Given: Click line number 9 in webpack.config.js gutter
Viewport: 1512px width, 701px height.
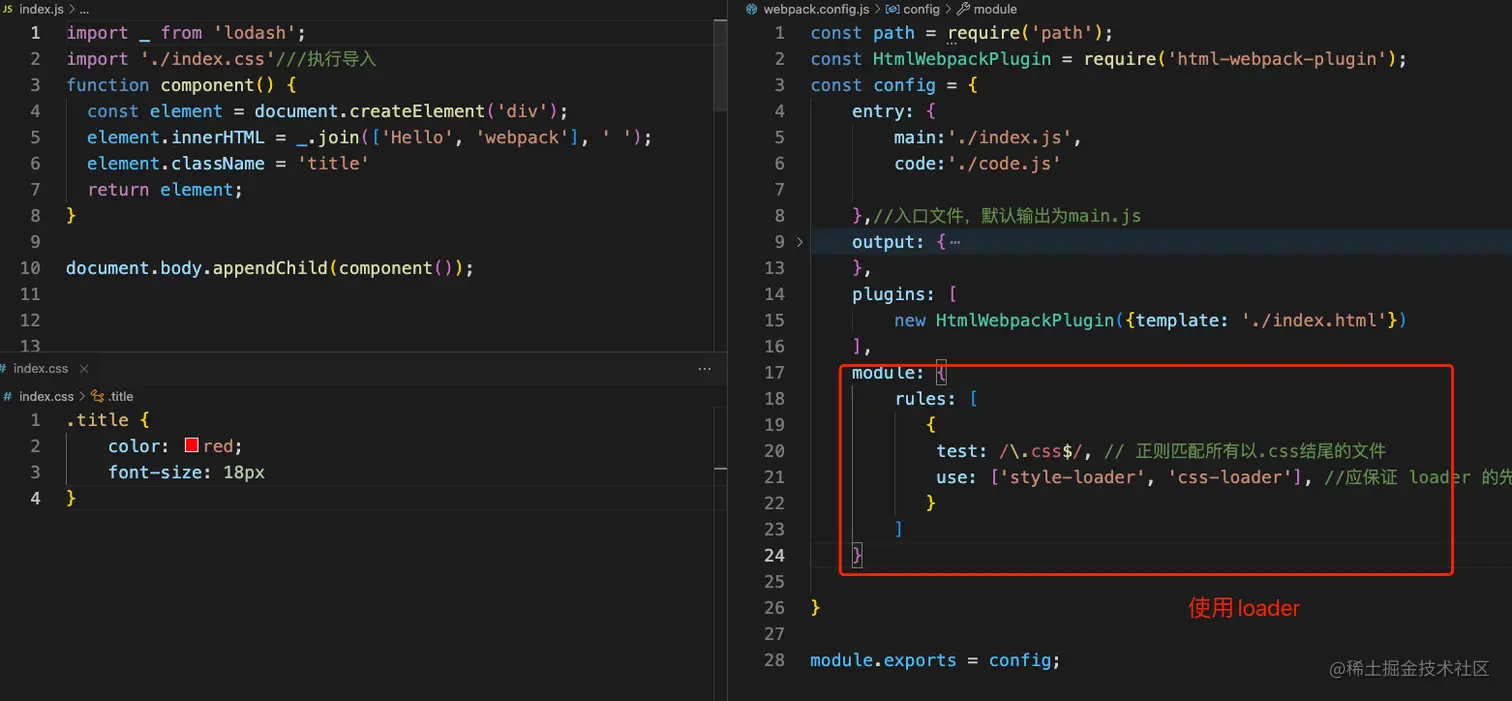Looking at the screenshot, I should click(780, 242).
